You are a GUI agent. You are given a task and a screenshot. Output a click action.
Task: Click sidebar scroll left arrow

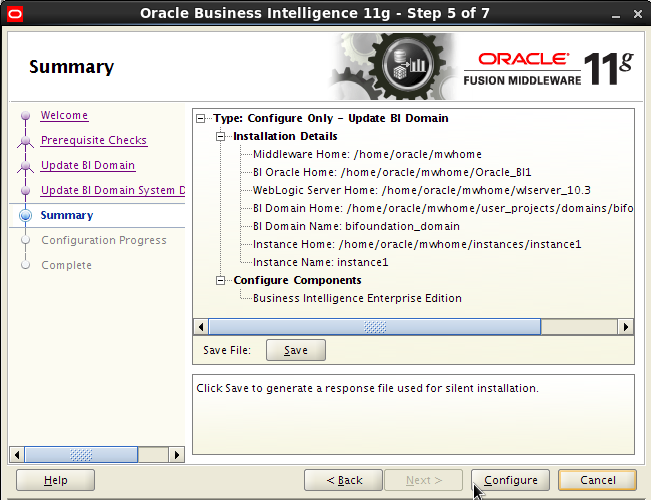point(17,455)
